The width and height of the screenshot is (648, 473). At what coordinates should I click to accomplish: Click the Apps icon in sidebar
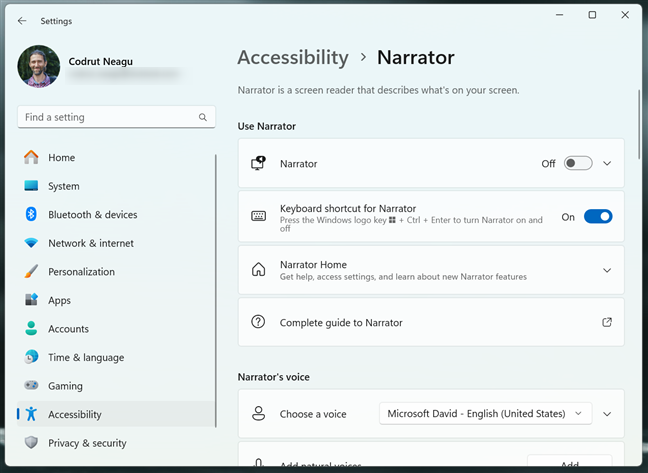(31, 300)
